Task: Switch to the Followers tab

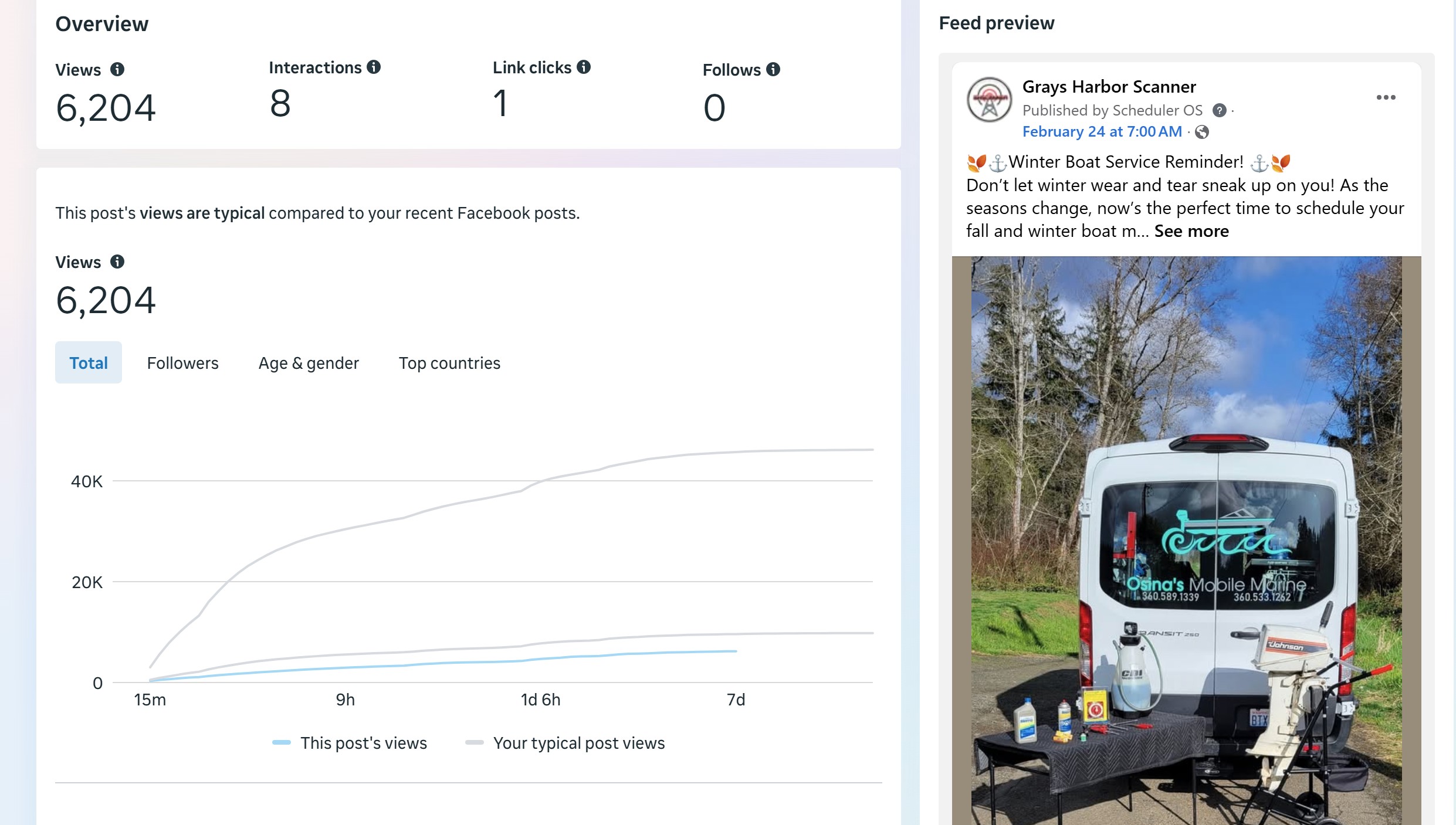Action: coord(182,363)
